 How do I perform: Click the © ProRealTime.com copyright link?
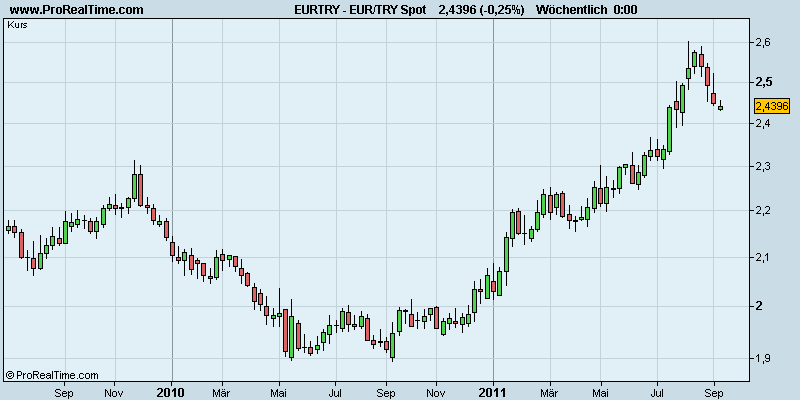pyautogui.click(x=52, y=376)
